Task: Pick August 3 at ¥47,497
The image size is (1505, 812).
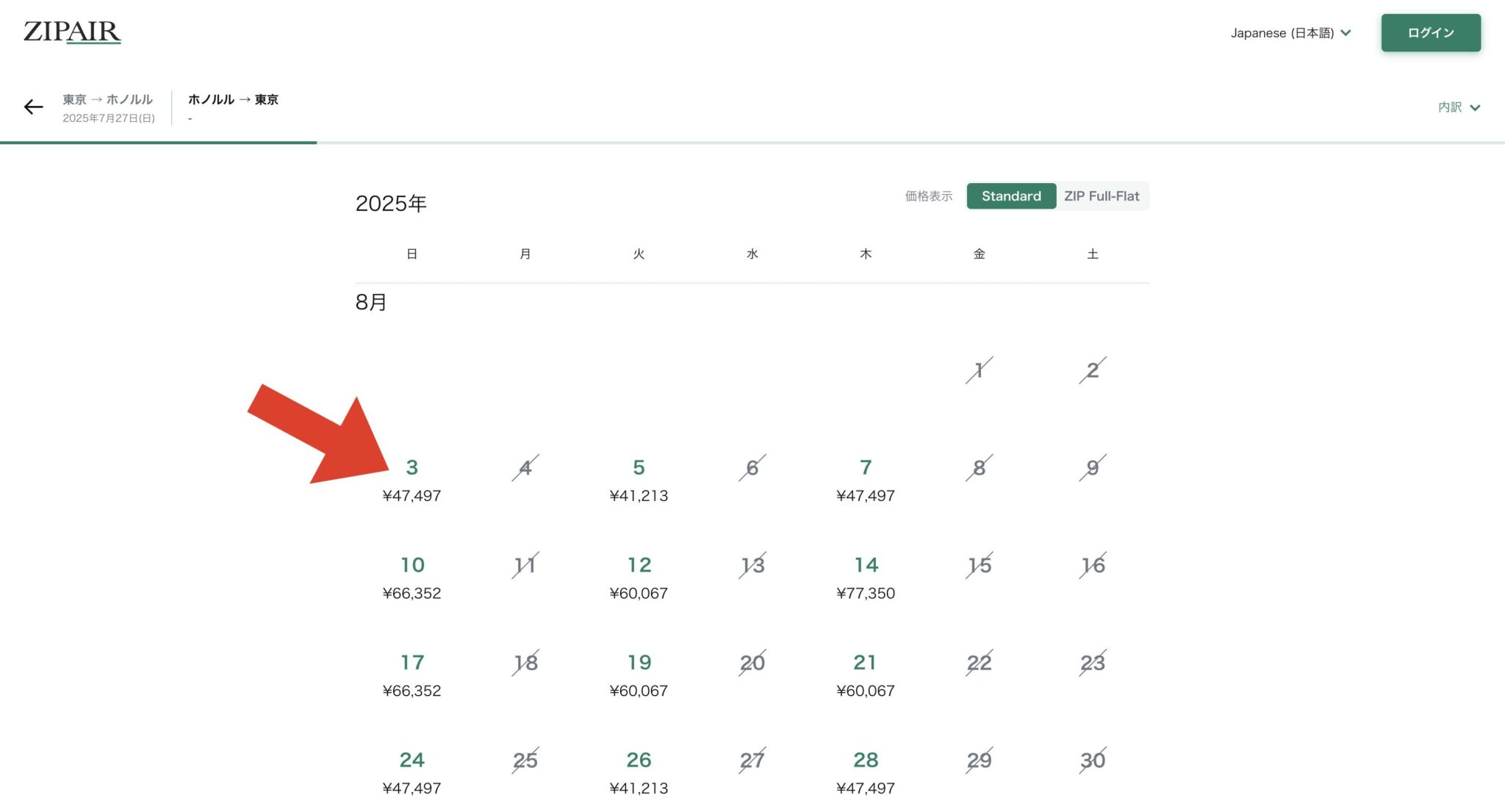Action: [x=412, y=479]
